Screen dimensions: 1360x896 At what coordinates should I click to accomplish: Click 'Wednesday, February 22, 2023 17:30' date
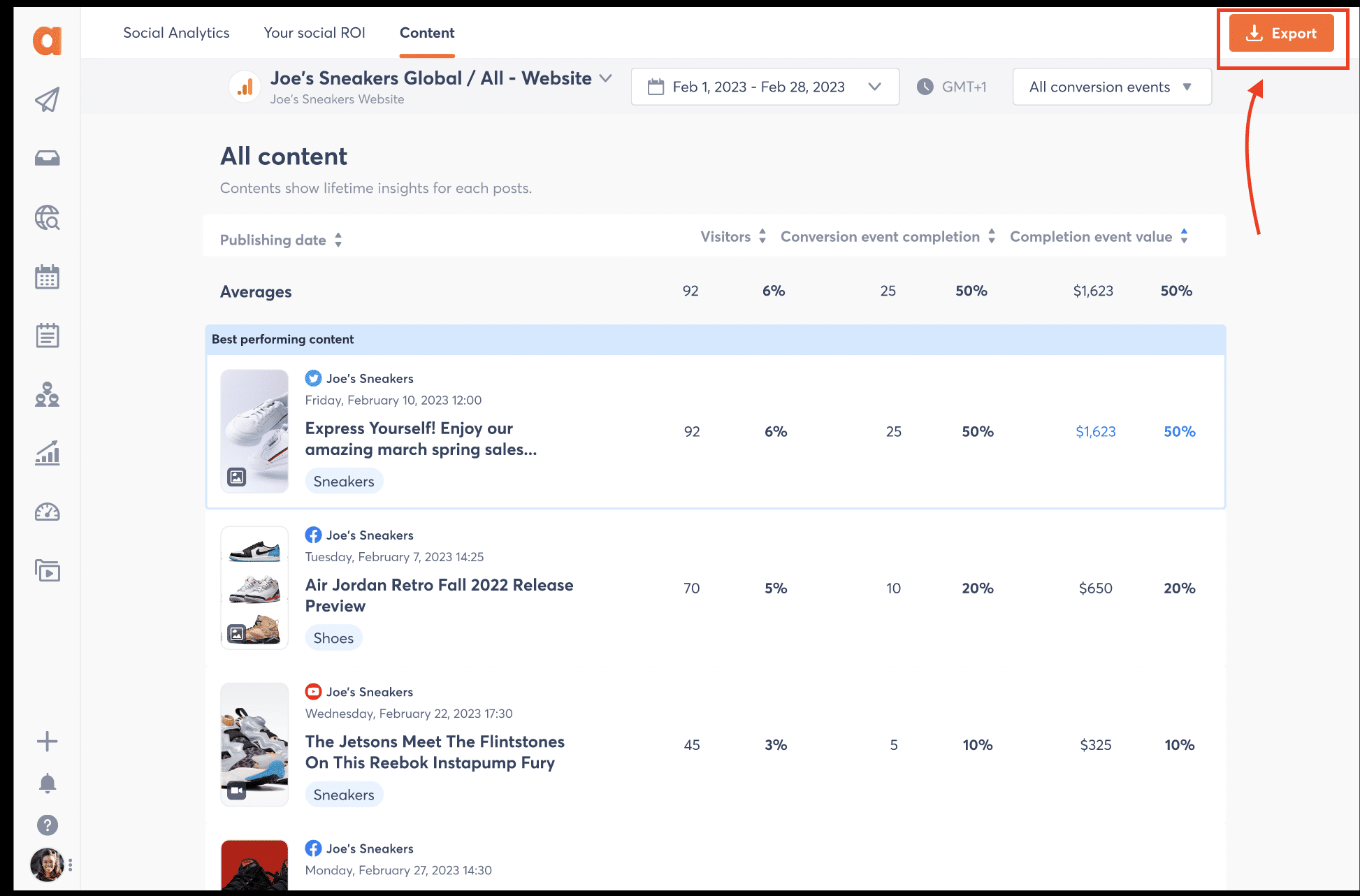409,713
